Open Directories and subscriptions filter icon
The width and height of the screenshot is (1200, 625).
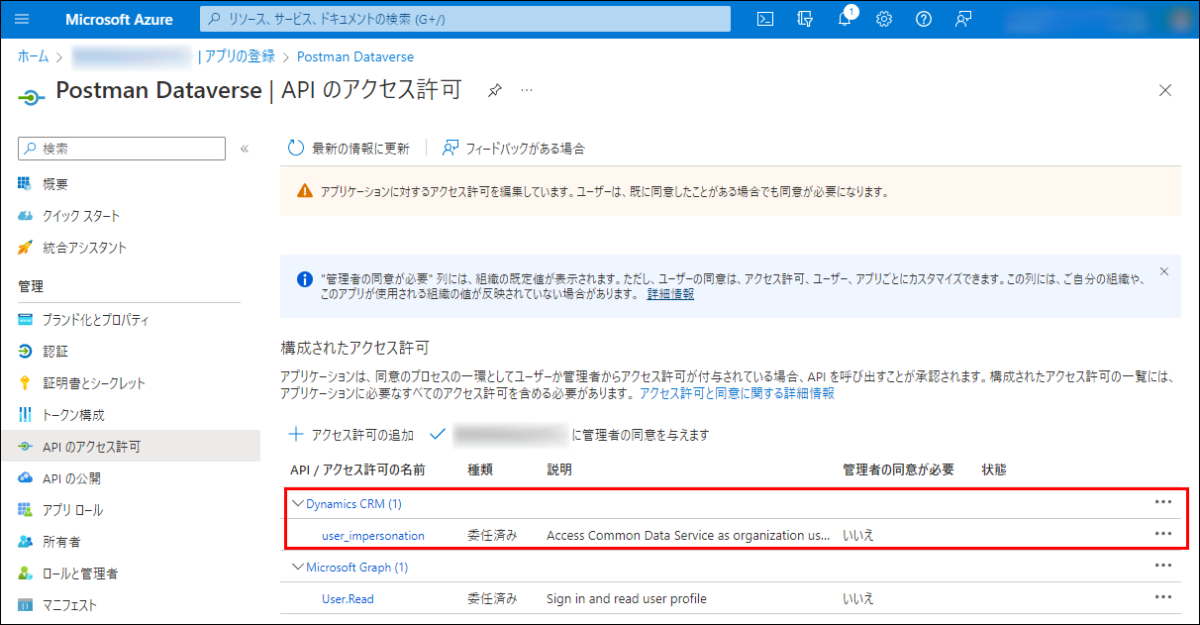click(805, 19)
